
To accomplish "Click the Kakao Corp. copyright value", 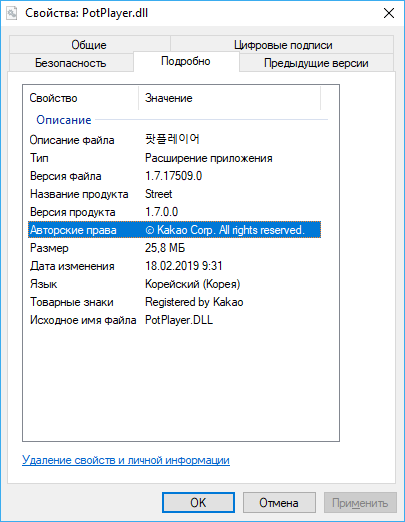I will tap(225, 230).
